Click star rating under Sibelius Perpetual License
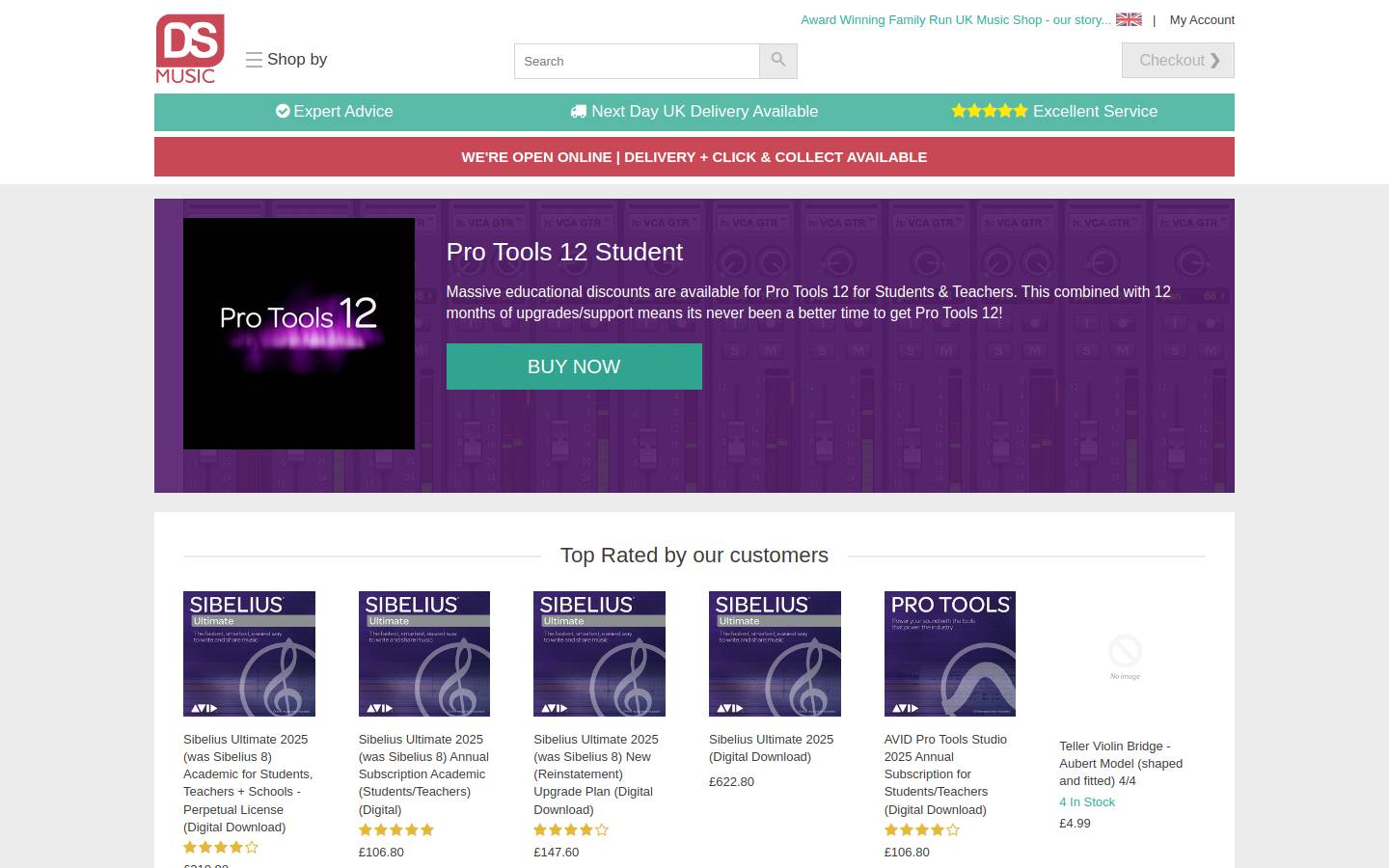Viewport: 1389px width, 868px height. click(221, 848)
